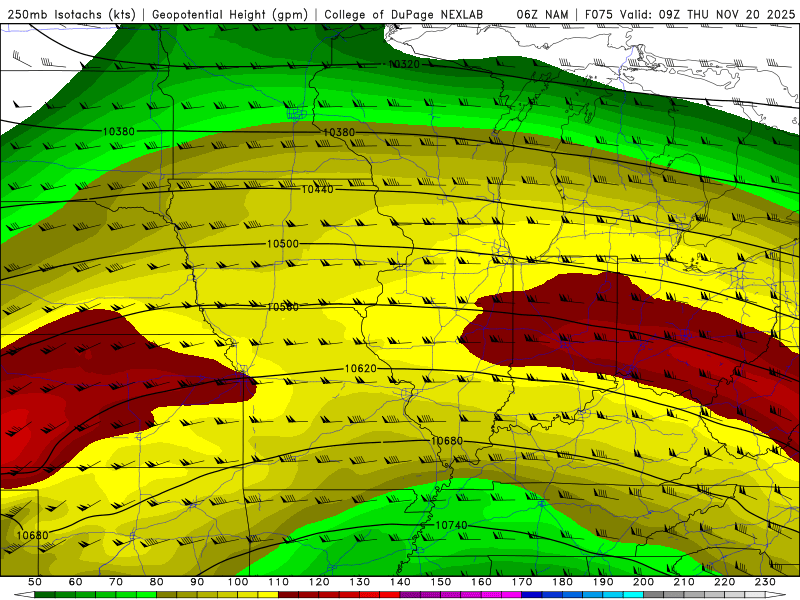
Task: Click the 230 value on the color scale
Action: click(x=765, y=582)
